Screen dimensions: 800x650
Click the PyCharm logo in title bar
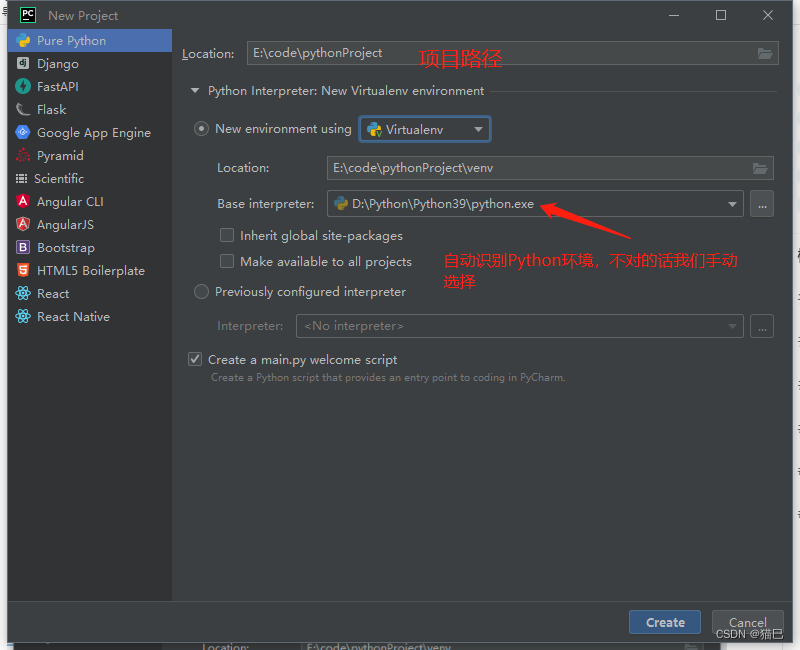tap(28, 15)
